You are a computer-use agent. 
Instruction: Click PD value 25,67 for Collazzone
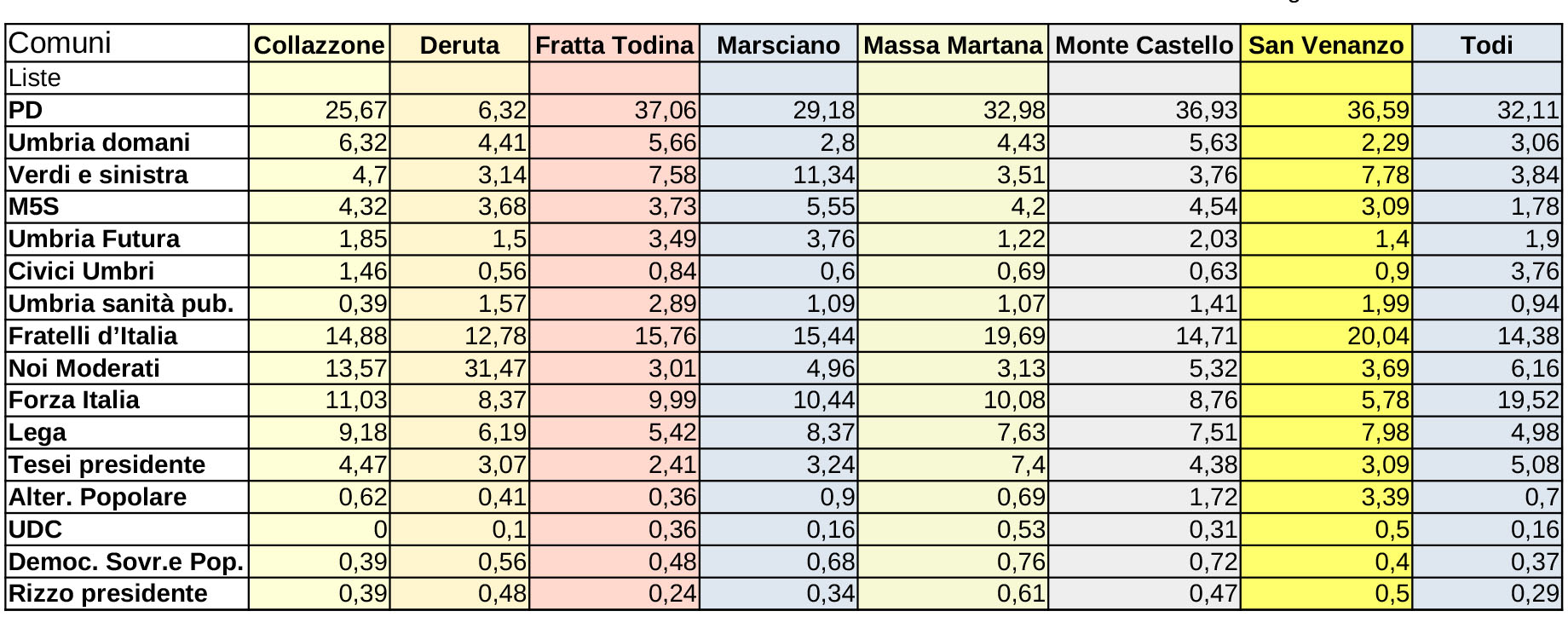pyautogui.click(x=356, y=111)
